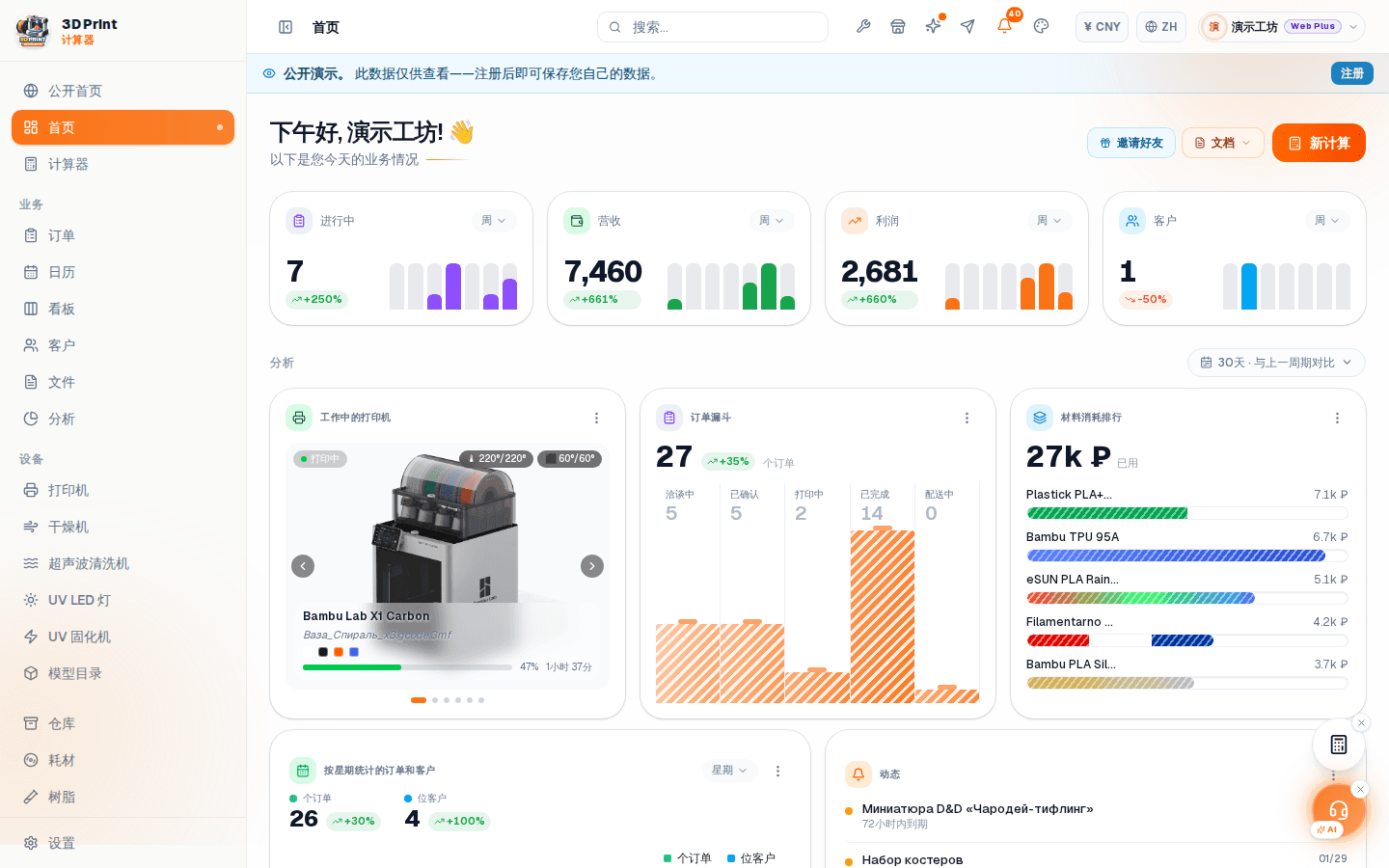Open UV LED 灯 page
Viewport: 1389px width, 868px height.
pyautogui.click(x=123, y=600)
